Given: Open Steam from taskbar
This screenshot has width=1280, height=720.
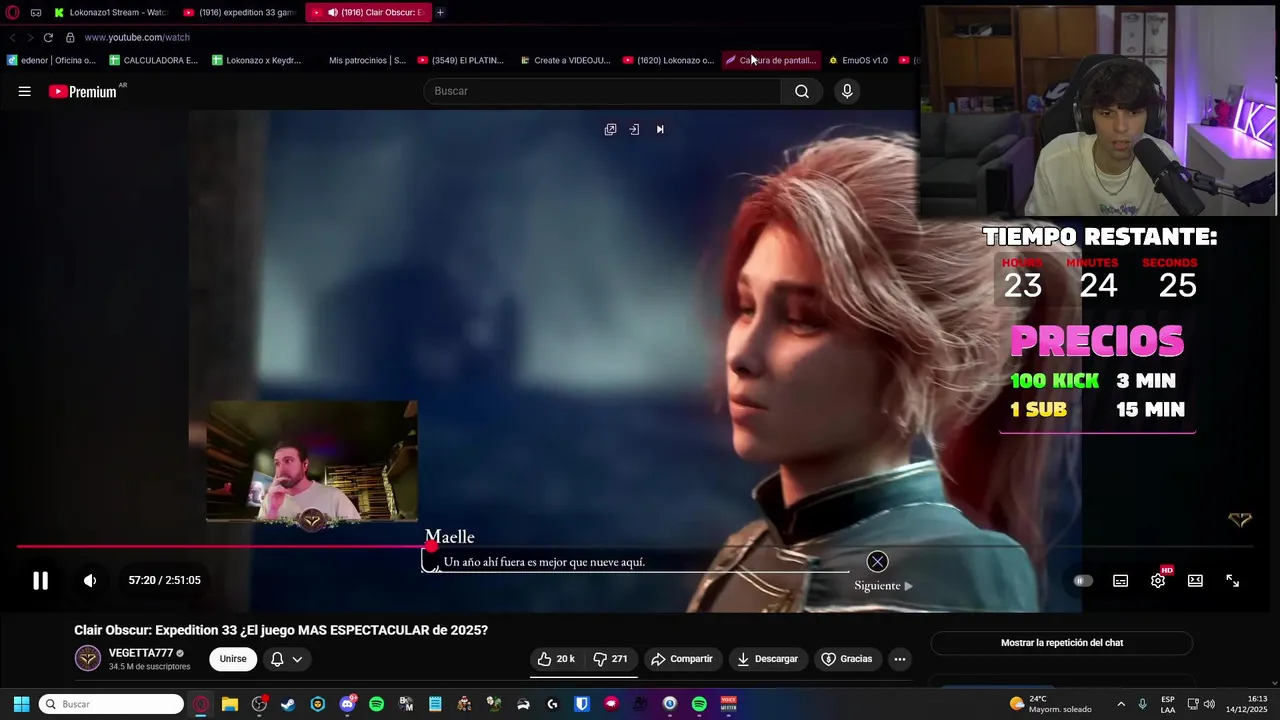Looking at the screenshot, I should [288, 704].
